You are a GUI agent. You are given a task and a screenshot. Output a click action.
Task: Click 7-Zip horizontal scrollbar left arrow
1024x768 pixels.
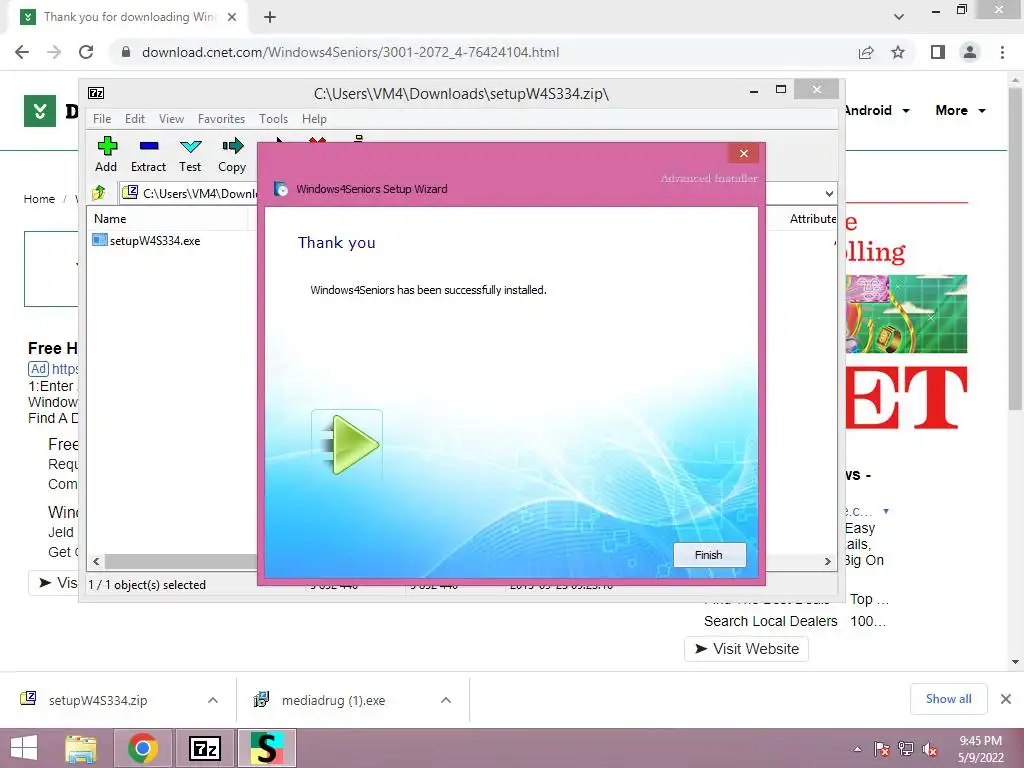tap(97, 561)
